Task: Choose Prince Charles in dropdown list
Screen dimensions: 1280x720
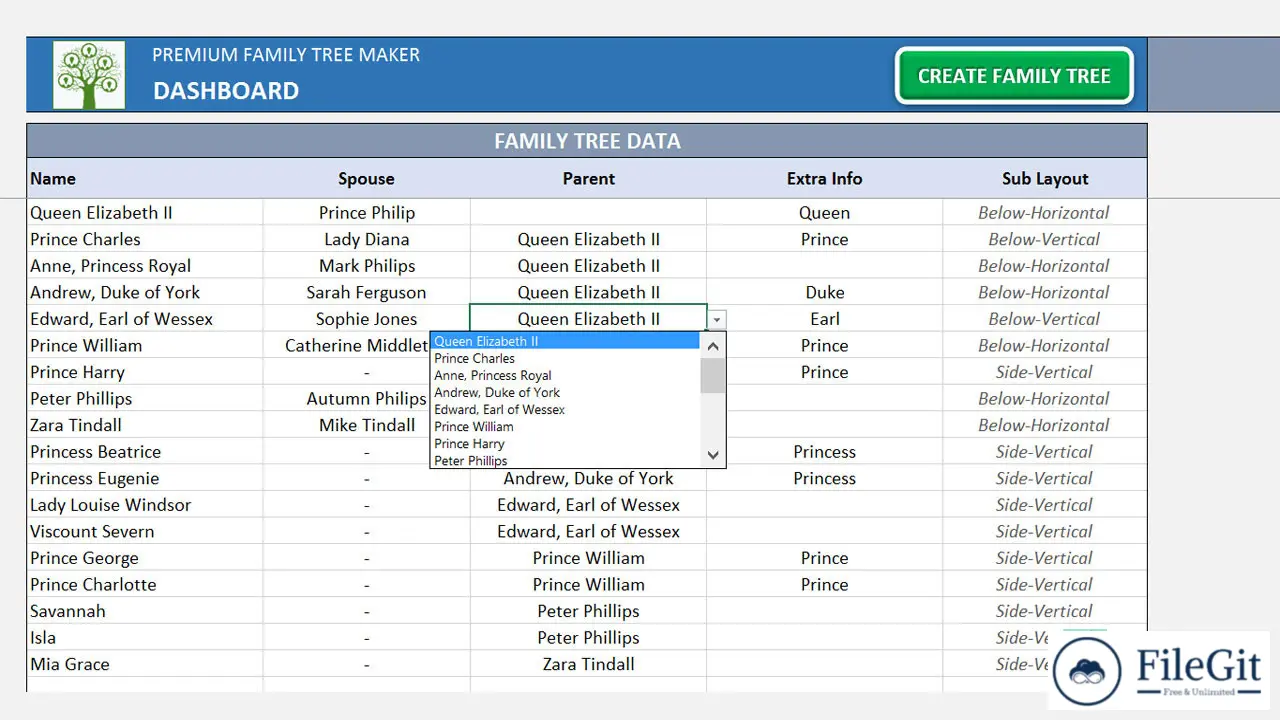Action: point(566,358)
